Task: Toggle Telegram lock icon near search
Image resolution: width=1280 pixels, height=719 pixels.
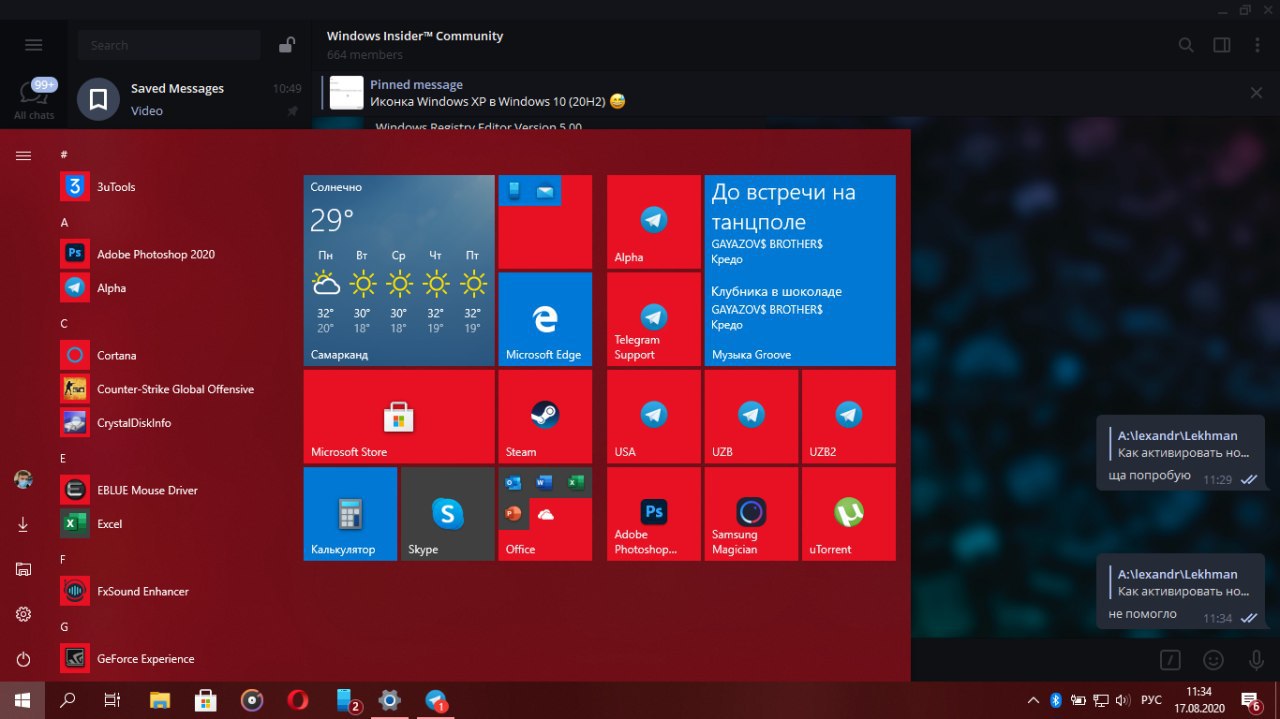Action: coord(287,45)
